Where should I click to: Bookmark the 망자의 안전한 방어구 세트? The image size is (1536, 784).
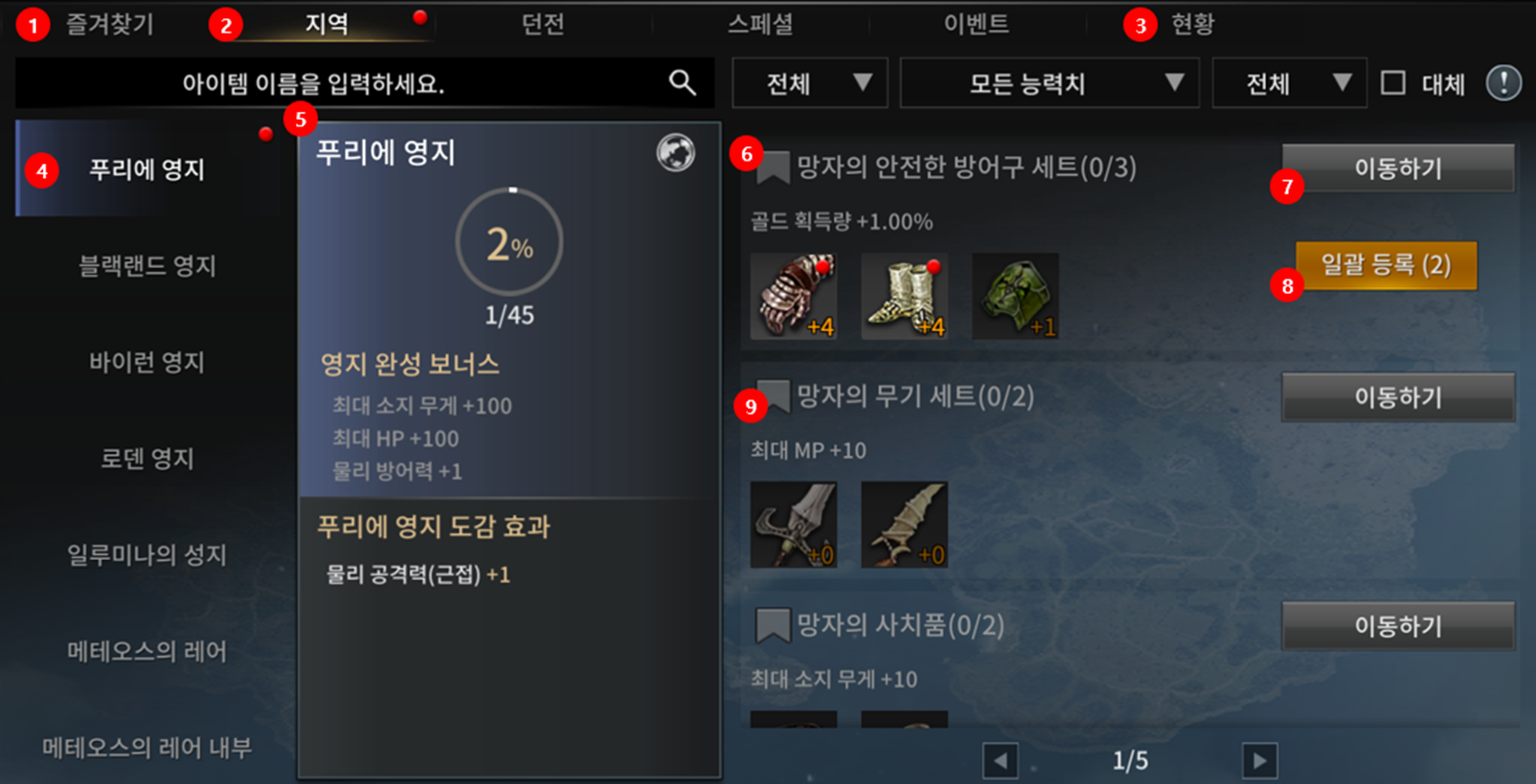point(773,168)
